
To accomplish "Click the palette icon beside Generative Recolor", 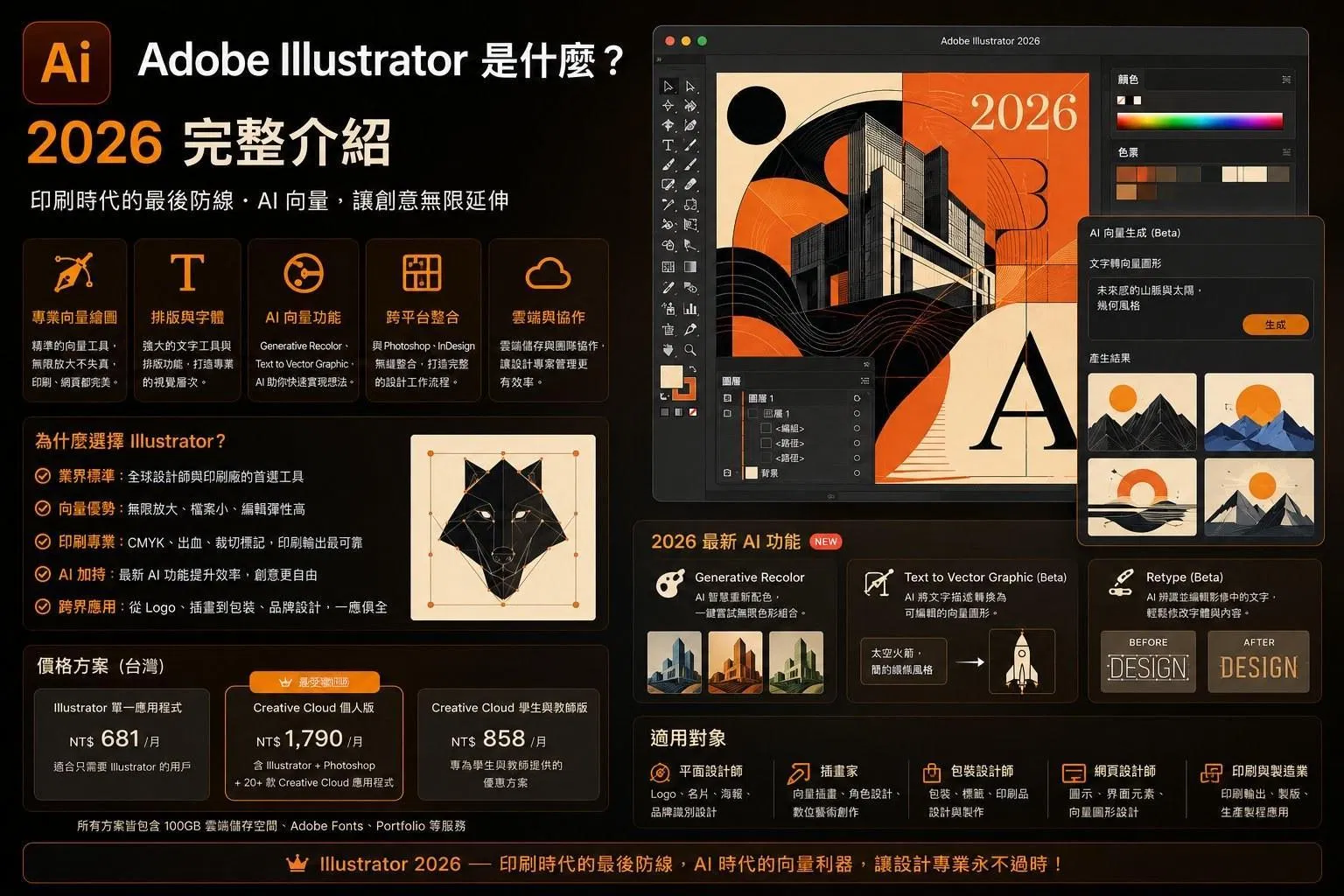I will pyautogui.click(x=670, y=584).
